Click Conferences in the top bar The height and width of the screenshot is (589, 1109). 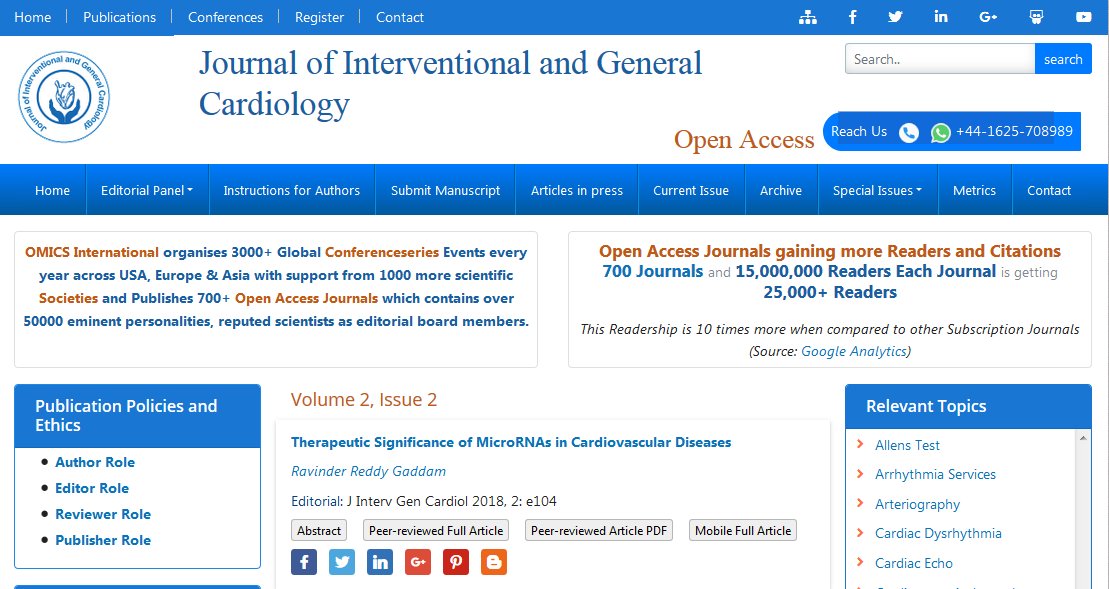point(225,17)
